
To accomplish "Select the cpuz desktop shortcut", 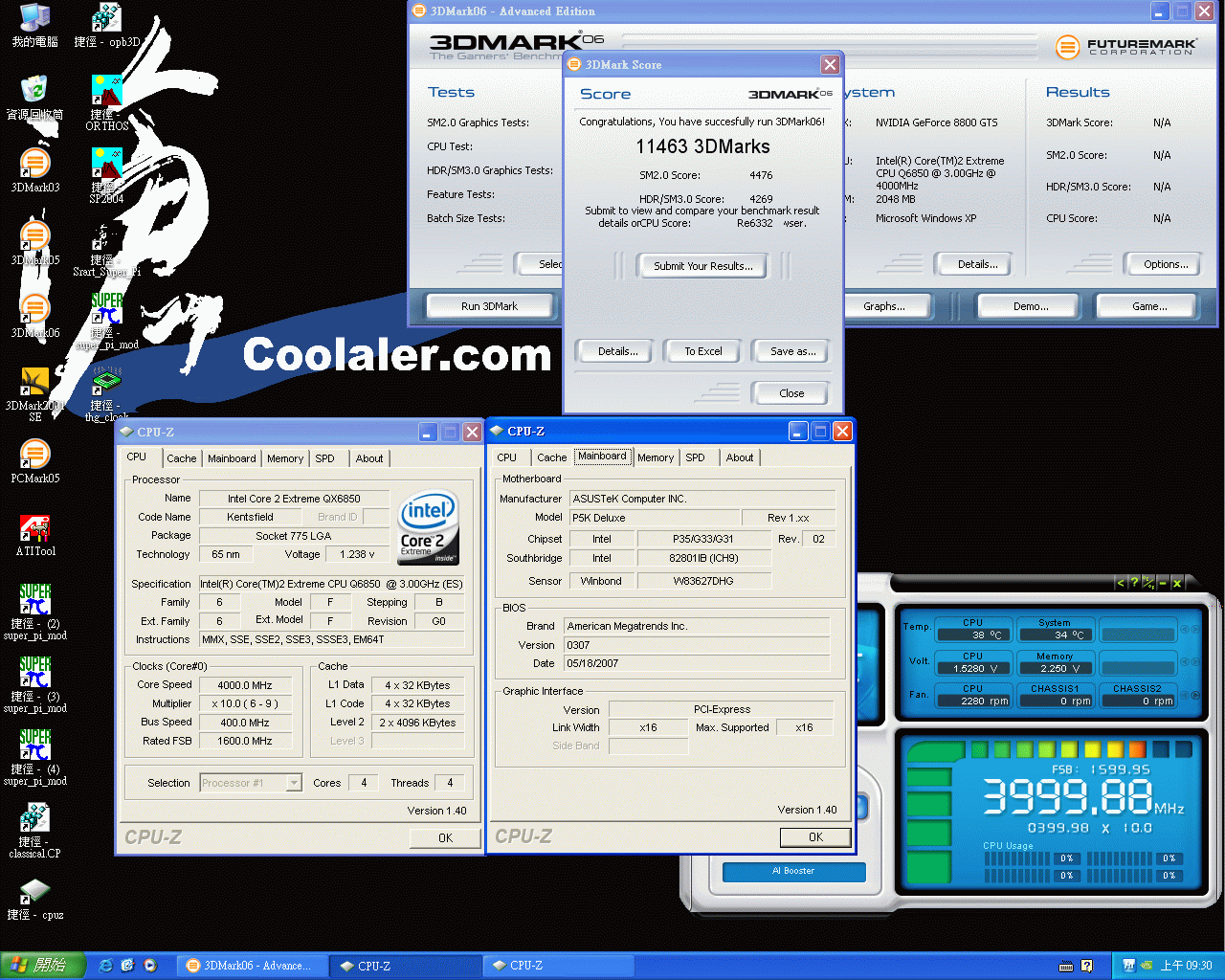I will (34, 899).
